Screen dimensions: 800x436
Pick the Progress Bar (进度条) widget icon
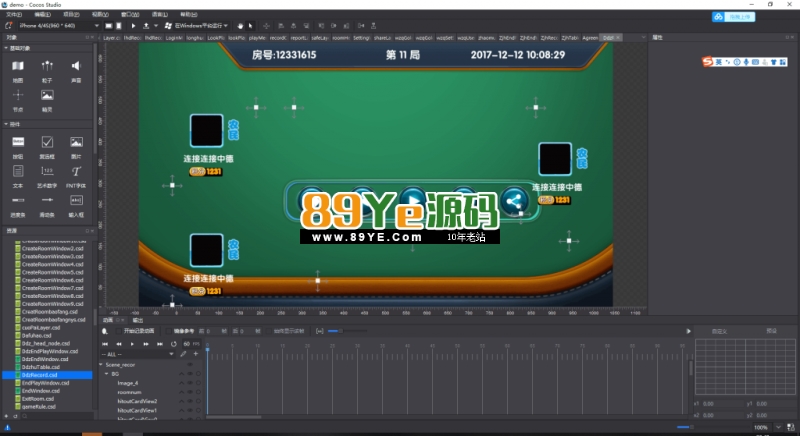18,200
